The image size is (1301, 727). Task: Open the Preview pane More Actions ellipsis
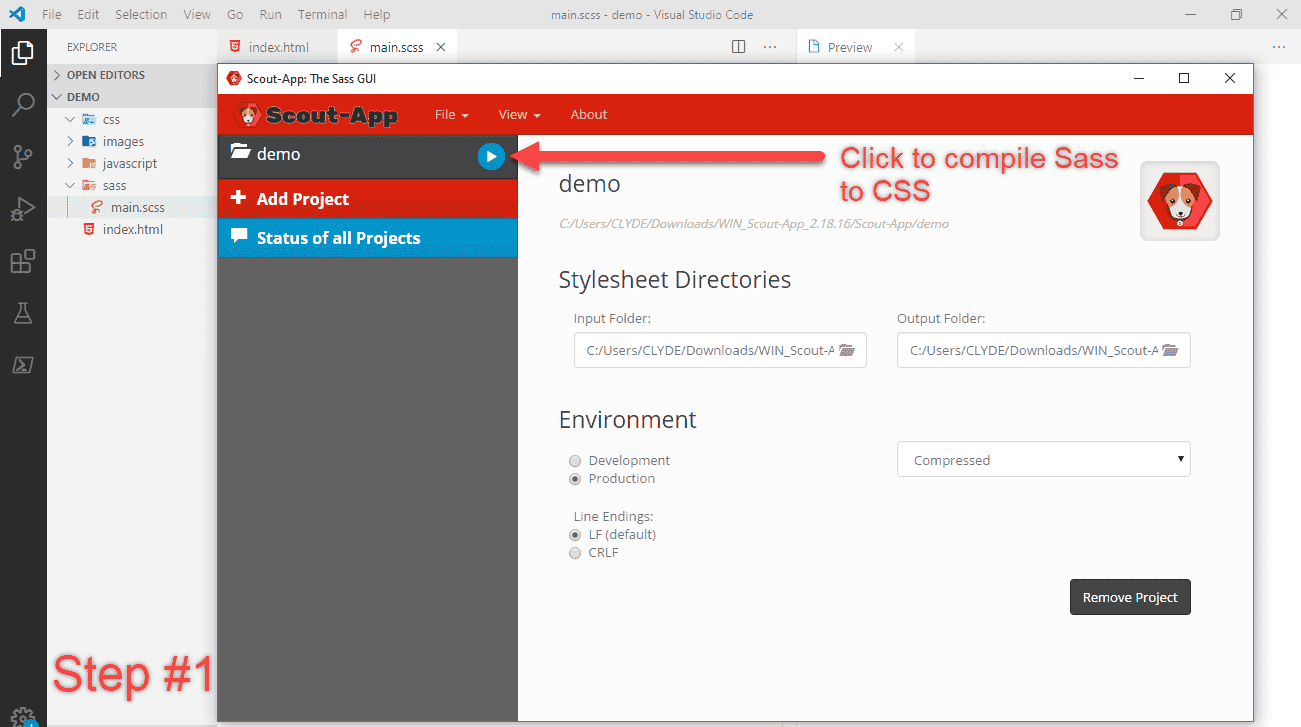(1279, 47)
